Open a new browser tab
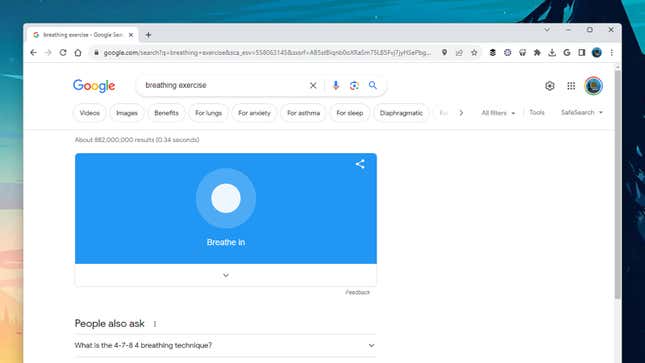 click(148, 35)
